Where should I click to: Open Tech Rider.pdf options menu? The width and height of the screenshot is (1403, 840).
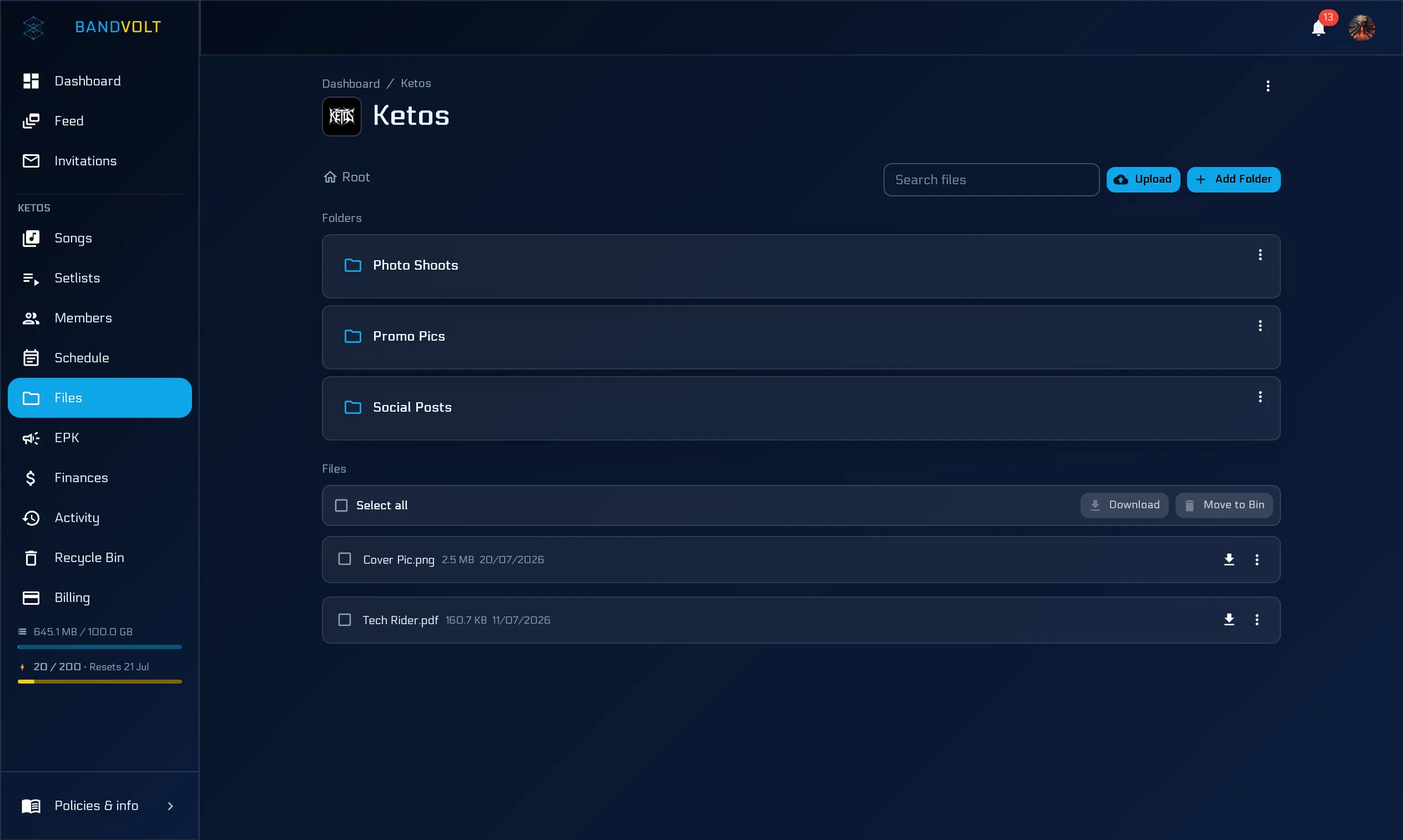click(1257, 620)
